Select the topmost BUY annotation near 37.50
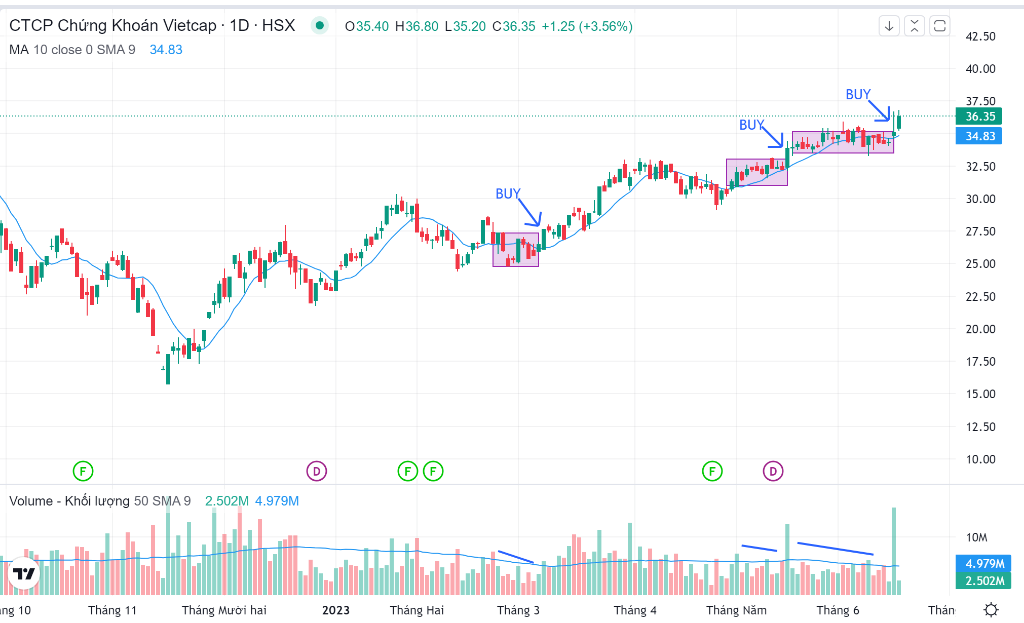This screenshot has width=1024, height=623. [858, 94]
